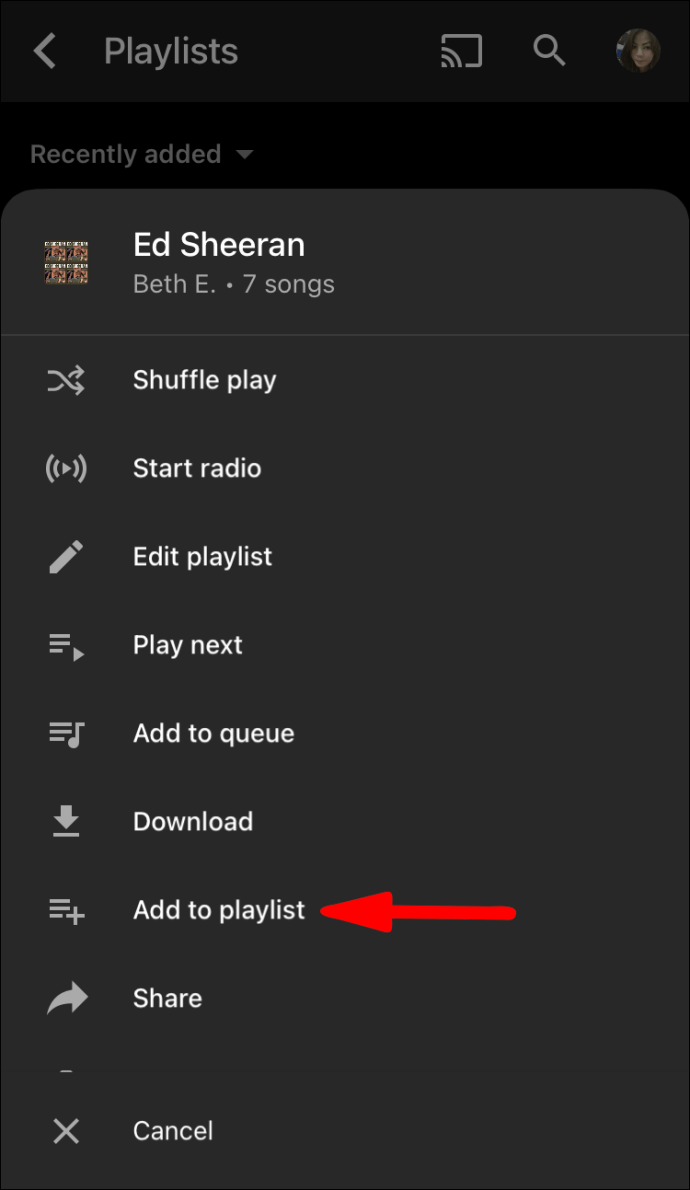Open the account profile avatar
The image size is (690, 1190).
pos(638,51)
